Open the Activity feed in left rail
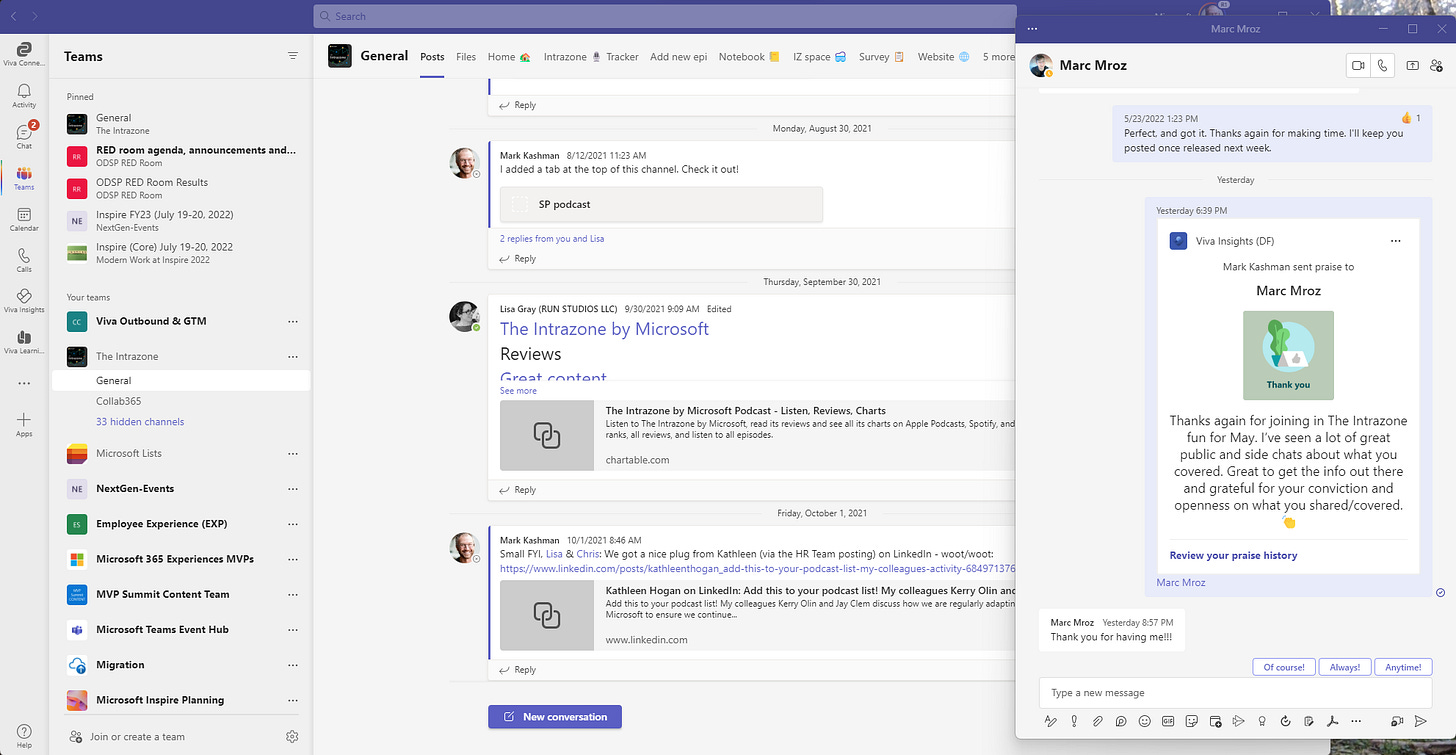Image resolution: width=1456 pixels, height=755 pixels. click(x=24, y=96)
